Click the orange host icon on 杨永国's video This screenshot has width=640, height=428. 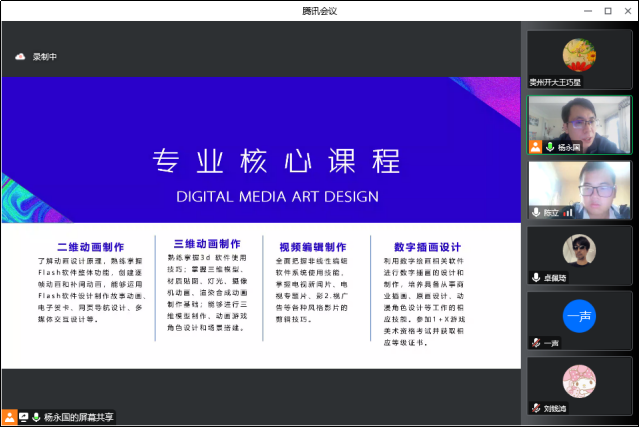click(x=536, y=147)
